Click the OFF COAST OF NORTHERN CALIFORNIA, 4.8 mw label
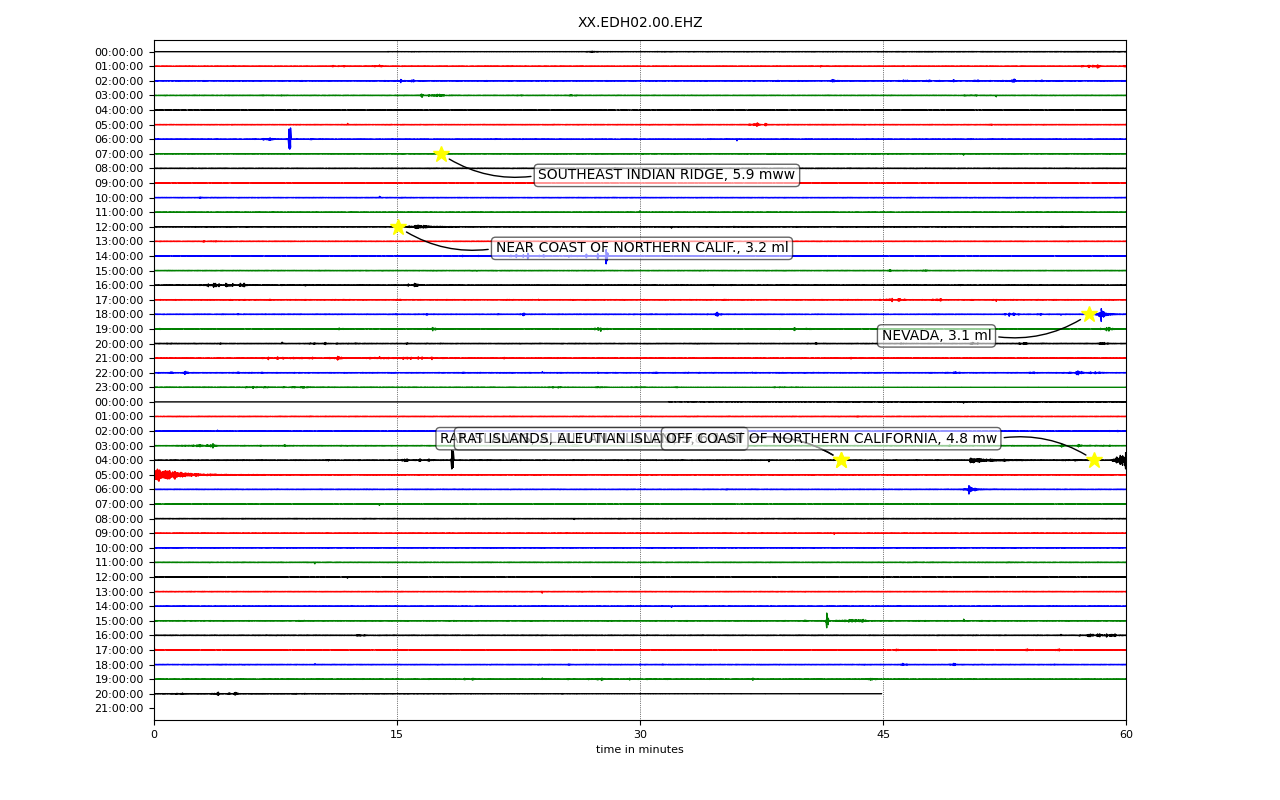This screenshot has width=1280, height=800. (x=831, y=439)
